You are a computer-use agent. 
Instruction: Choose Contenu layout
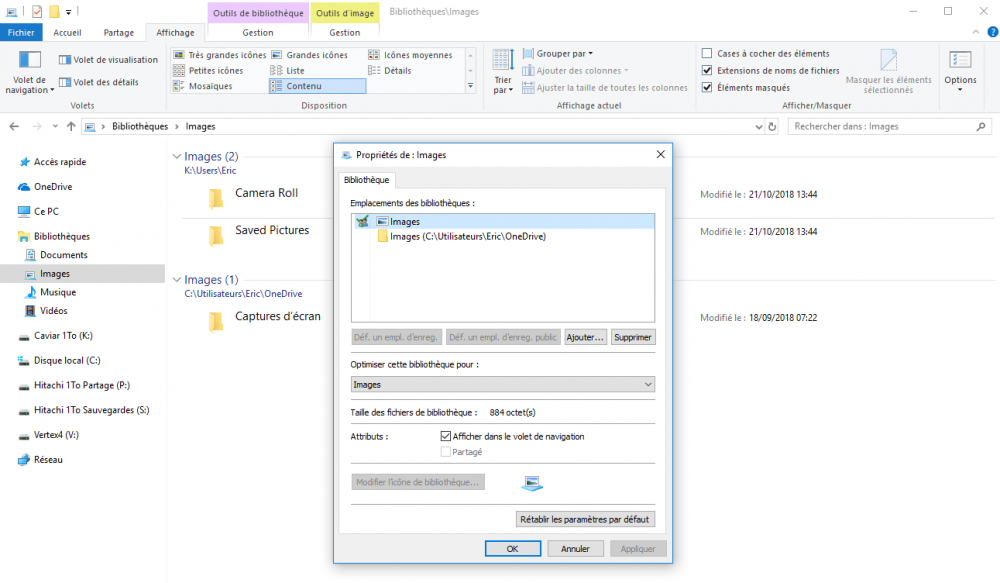tap(317, 85)
